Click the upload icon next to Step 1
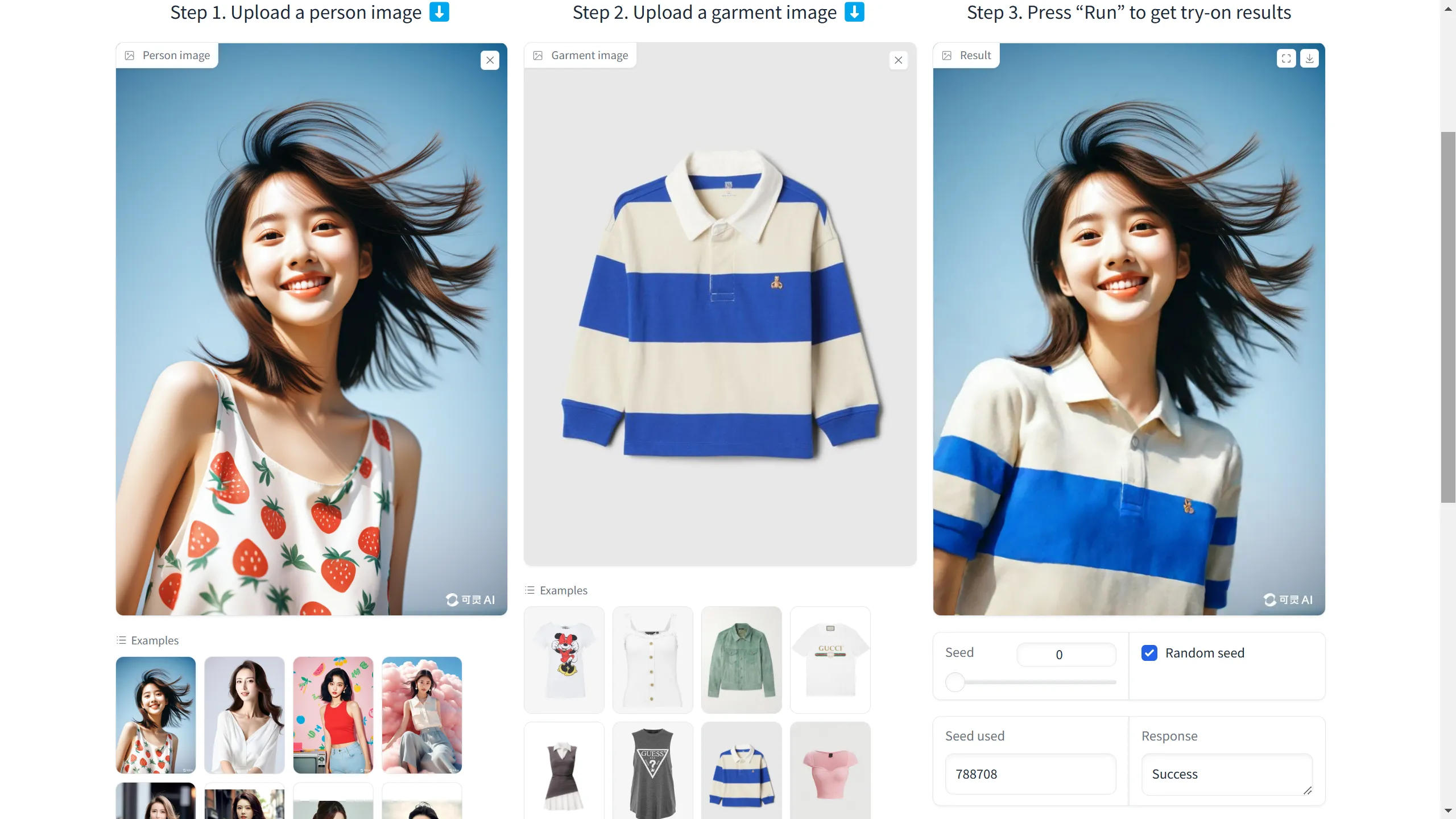Image resolution: width=1456 pixels, height=819 pixels. point(439,12)
